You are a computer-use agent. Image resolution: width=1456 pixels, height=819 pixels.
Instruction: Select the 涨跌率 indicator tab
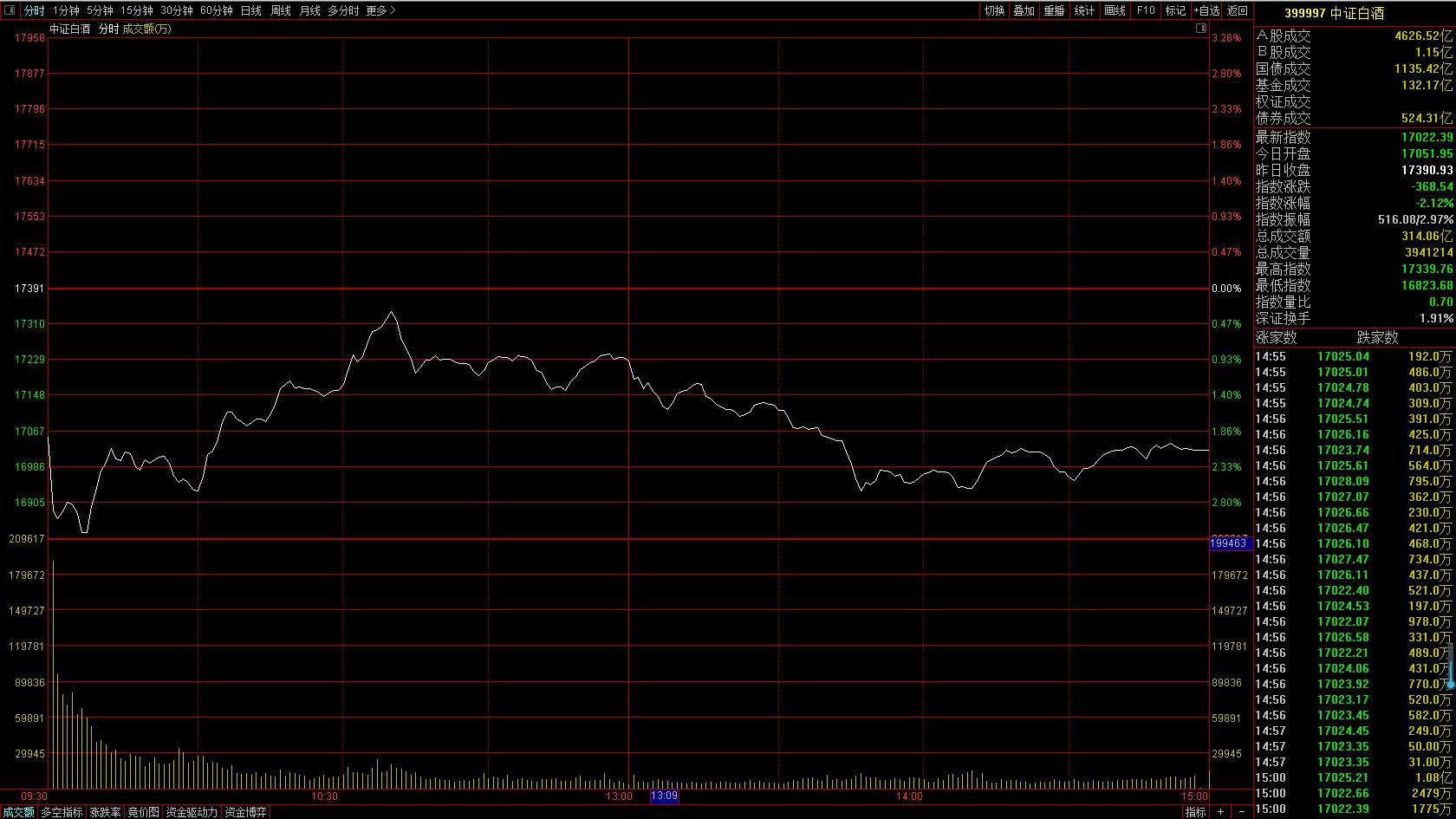(105, 812)
